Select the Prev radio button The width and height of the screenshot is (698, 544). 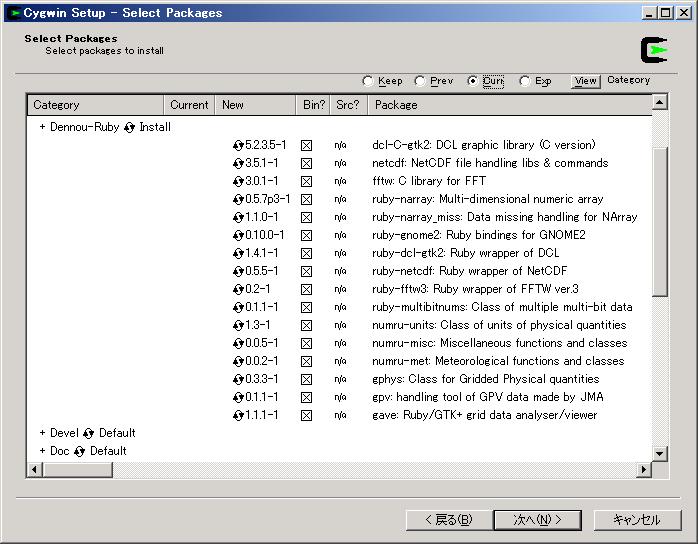(x=419, y=81)
